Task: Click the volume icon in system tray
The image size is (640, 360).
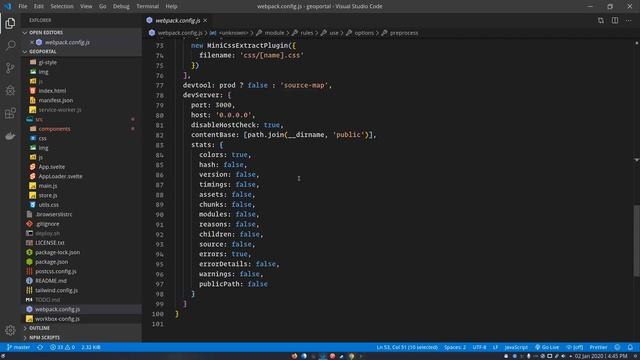Action: (x=563, y=356)
